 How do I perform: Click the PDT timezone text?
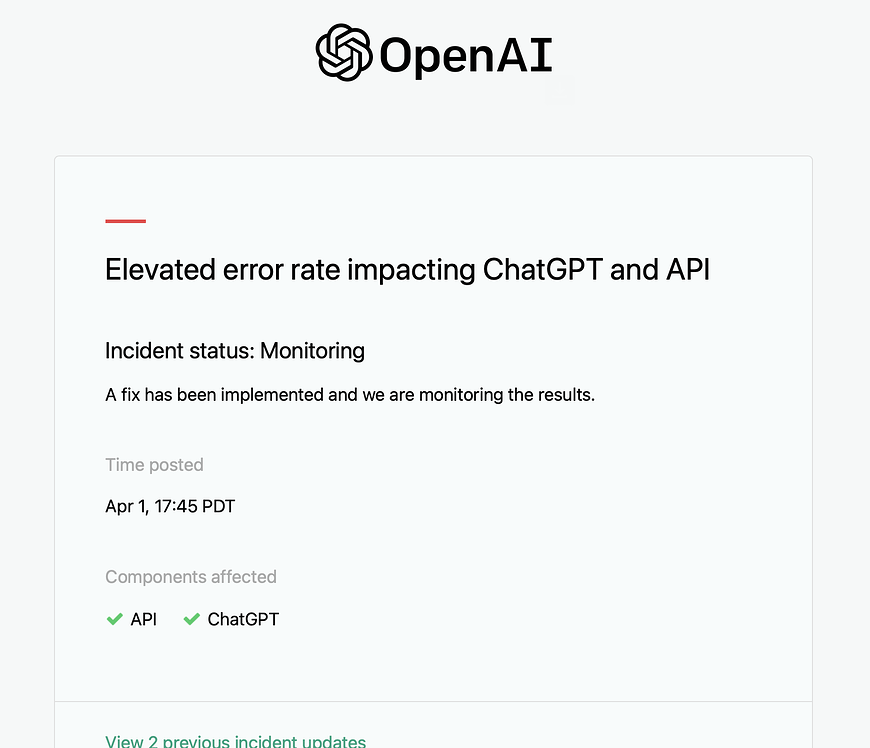pyautogui.click(x=218, y=506)
